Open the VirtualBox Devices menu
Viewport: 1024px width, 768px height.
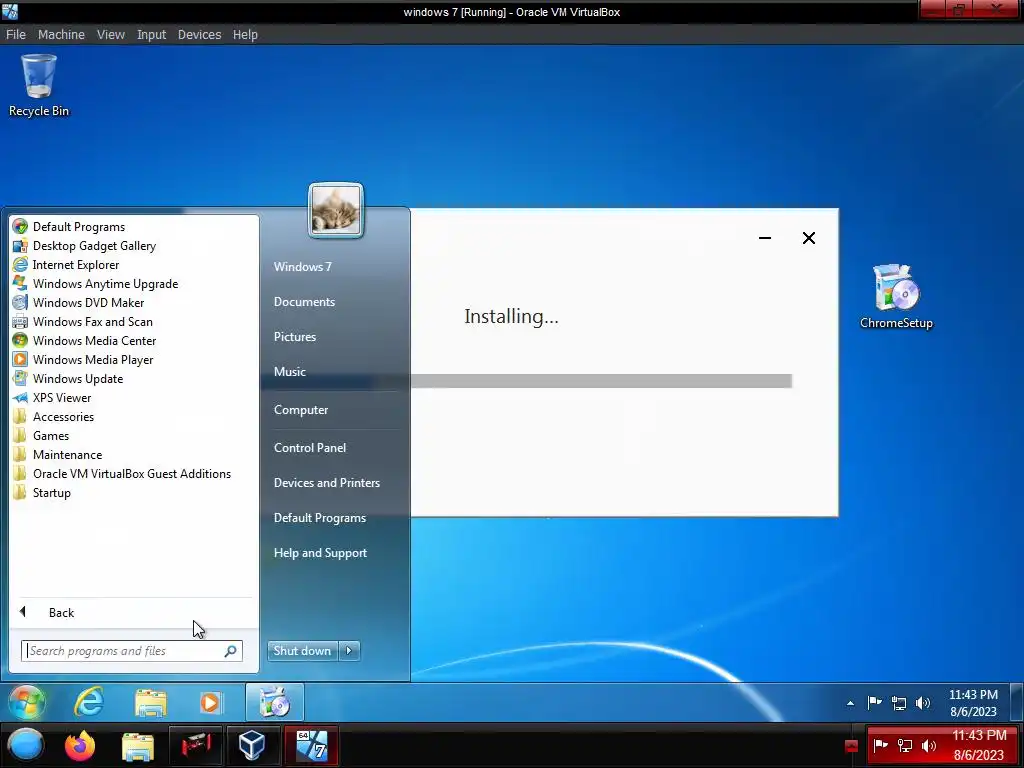(x=199, y=35)
